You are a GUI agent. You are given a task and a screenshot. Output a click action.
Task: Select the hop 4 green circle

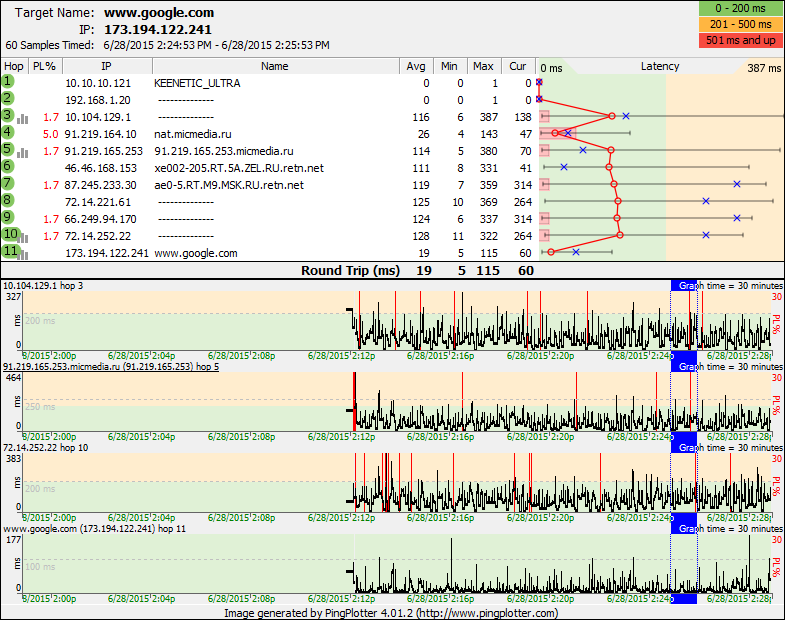tap(8, 132)
